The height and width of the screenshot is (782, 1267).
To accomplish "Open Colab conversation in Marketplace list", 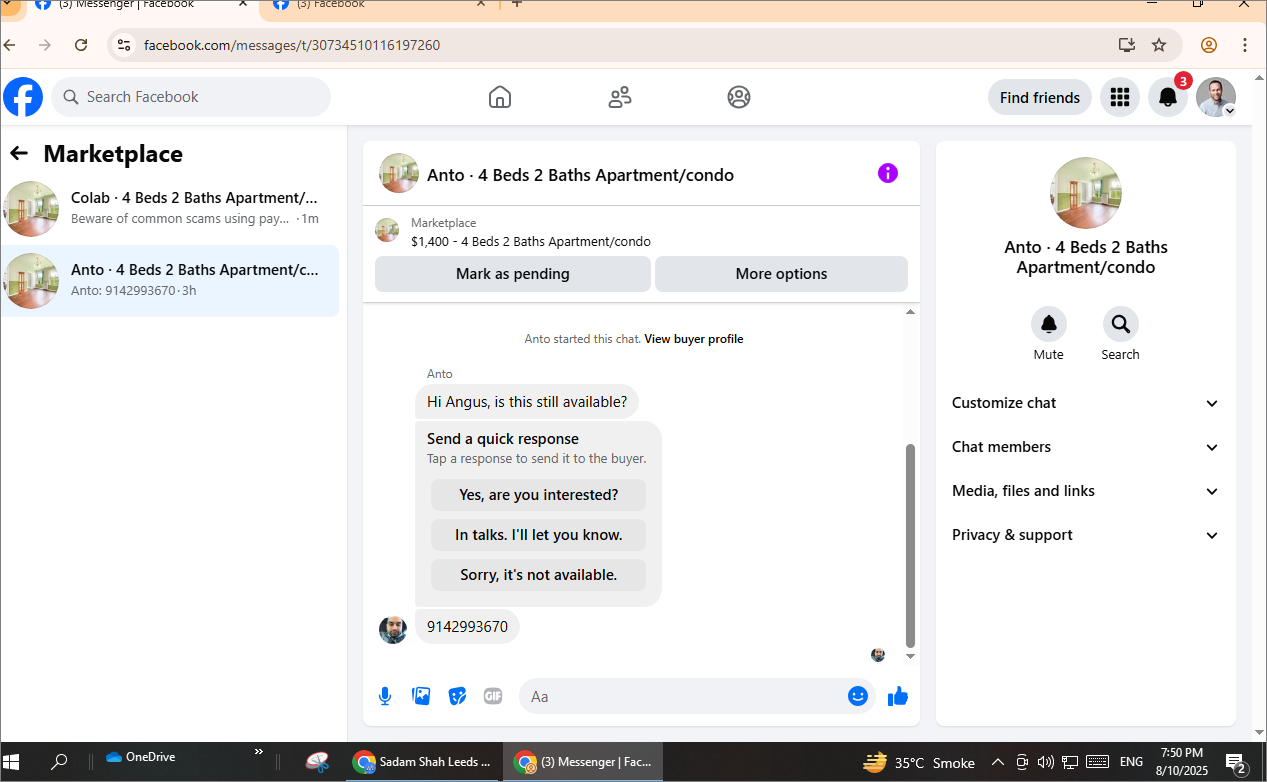I will click(x=170, y=209).
